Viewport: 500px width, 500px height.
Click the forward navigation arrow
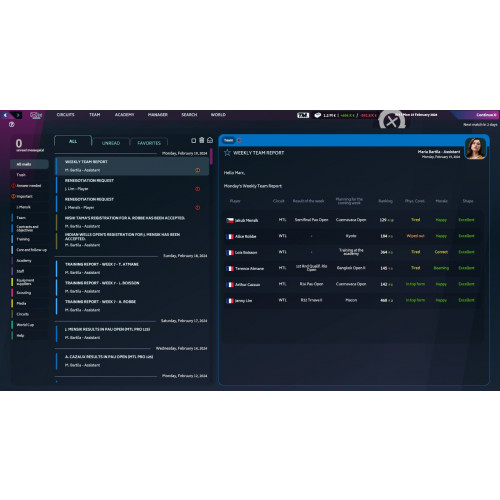point(18,115)
